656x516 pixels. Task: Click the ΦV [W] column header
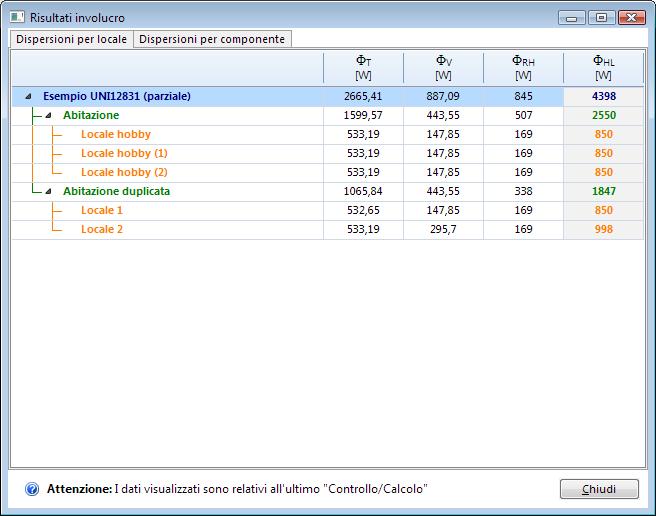coord(443,67)
